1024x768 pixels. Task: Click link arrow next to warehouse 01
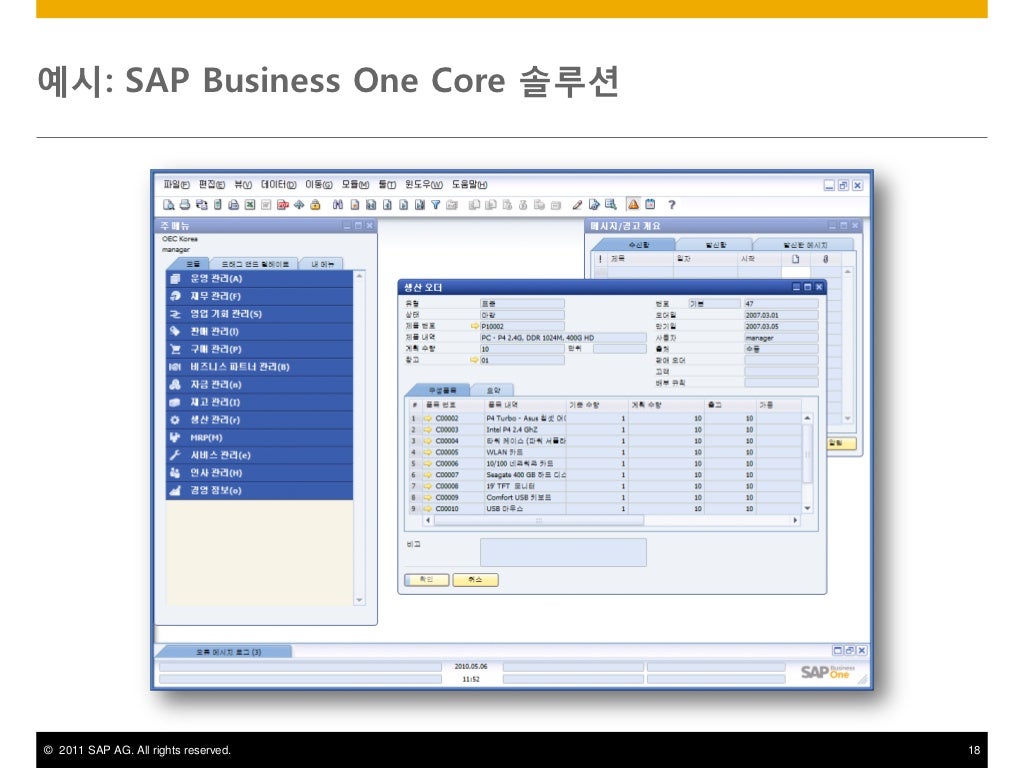[475, 360]
